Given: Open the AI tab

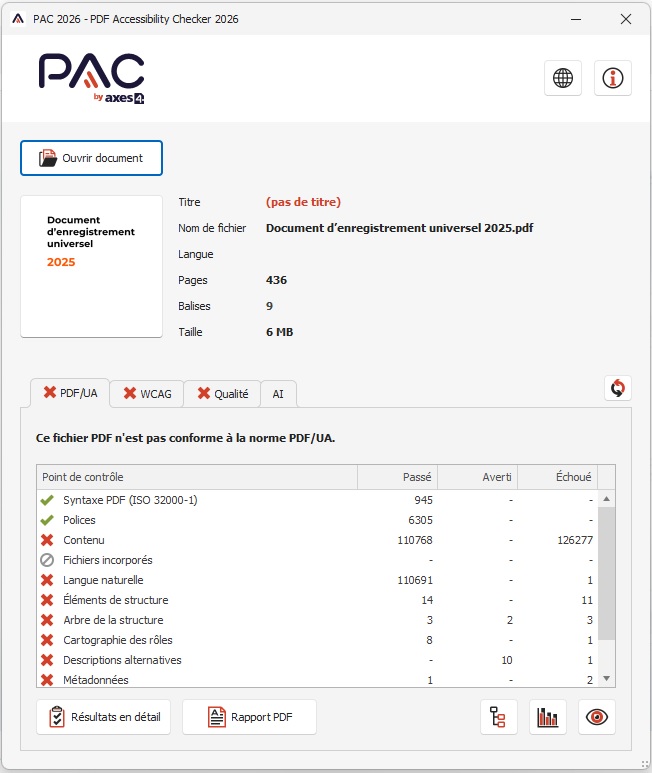Looking at the screenshot, I should coord(278,394).
